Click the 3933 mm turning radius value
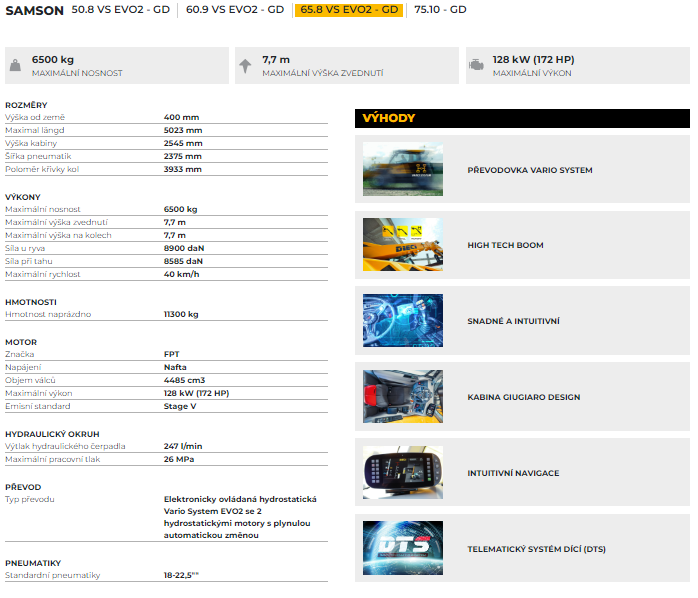 tap(183, 169)
